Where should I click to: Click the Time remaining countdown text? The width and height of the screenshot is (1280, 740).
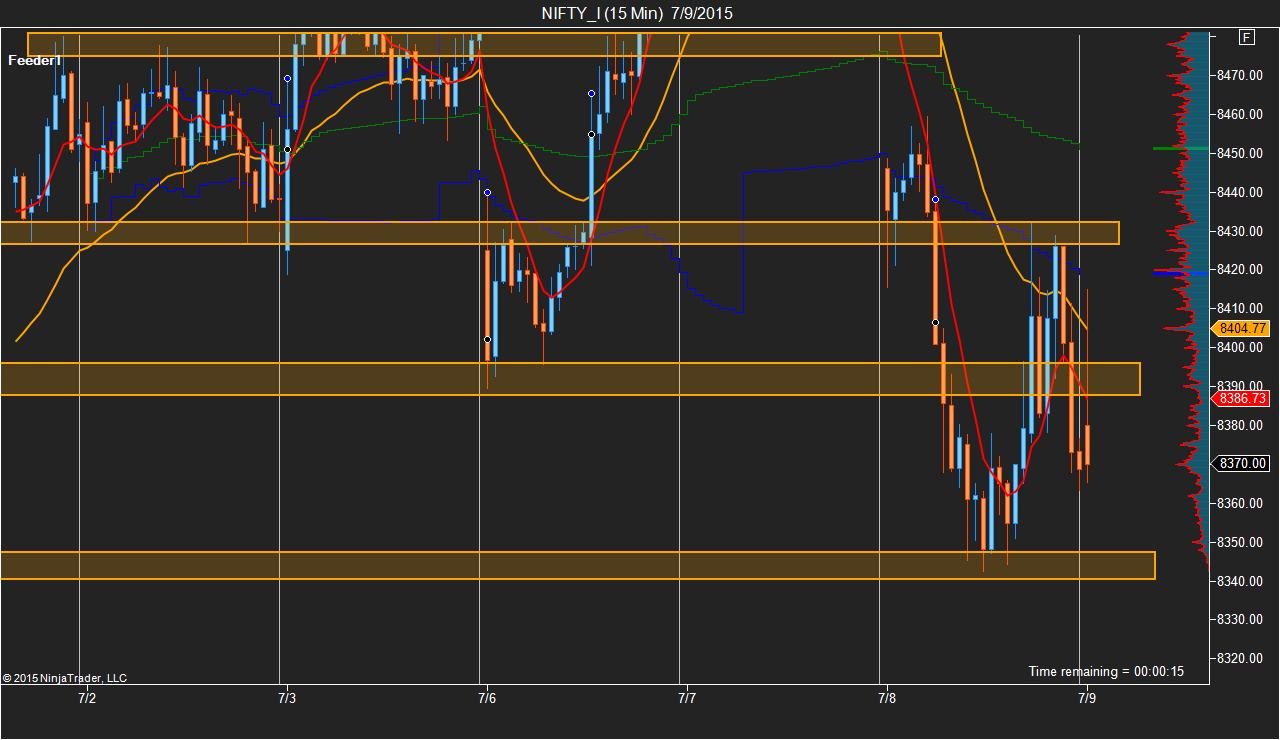(1106, 671)
